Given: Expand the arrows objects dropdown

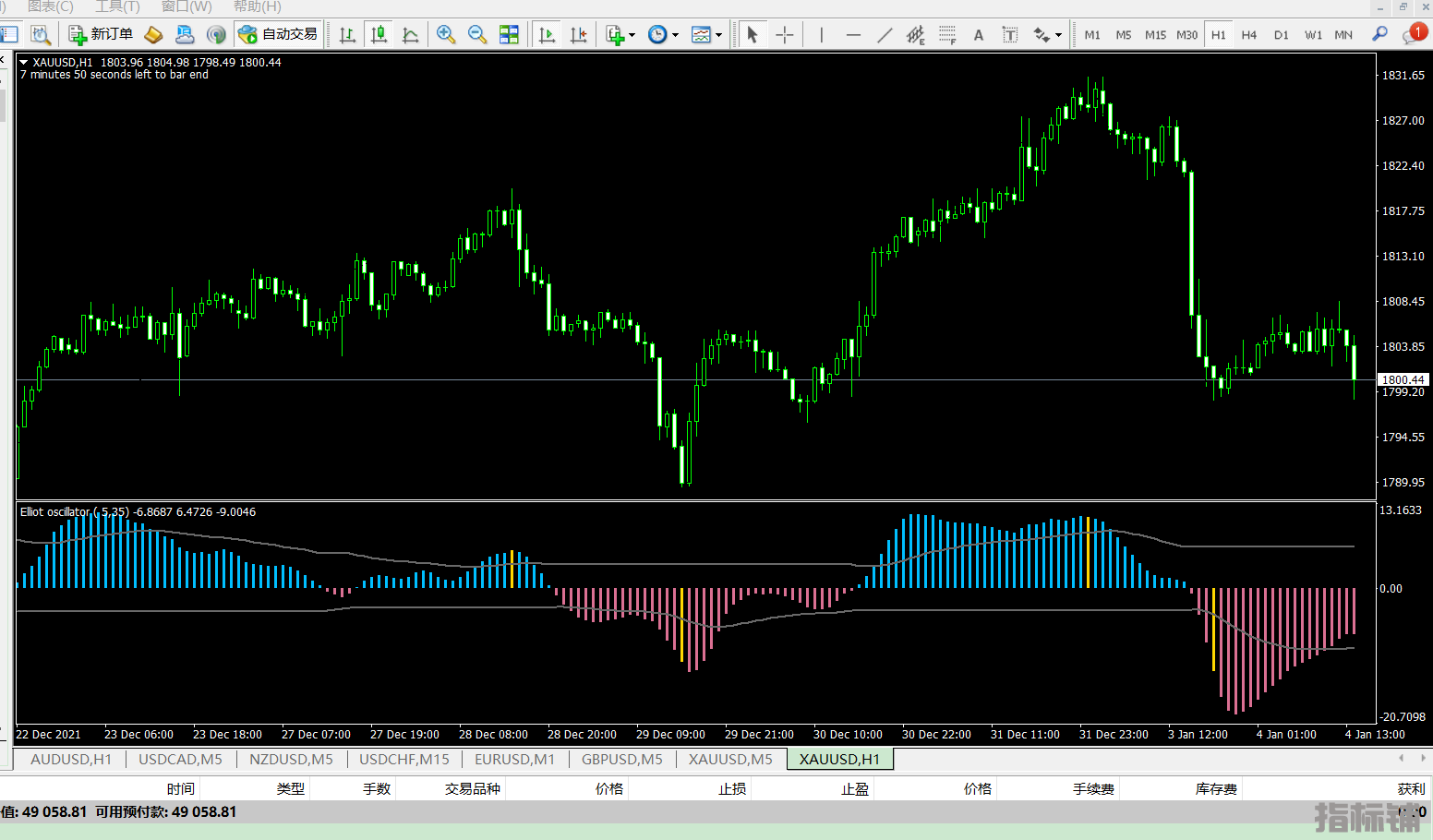Looking at the screenshot, I should pyautogui.click(x=1047, y=35).
